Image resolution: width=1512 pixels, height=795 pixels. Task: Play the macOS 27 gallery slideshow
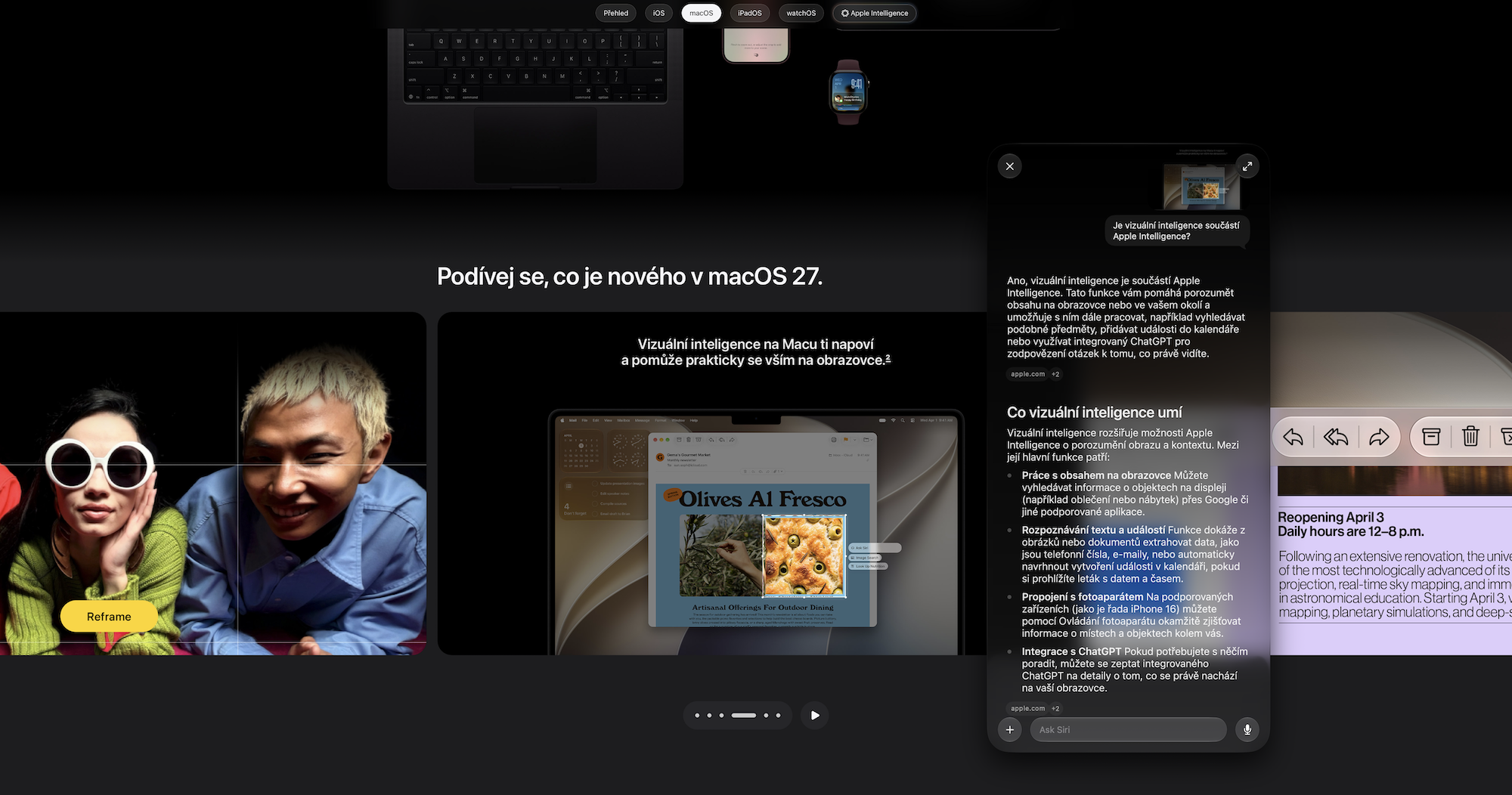[814, 715]
